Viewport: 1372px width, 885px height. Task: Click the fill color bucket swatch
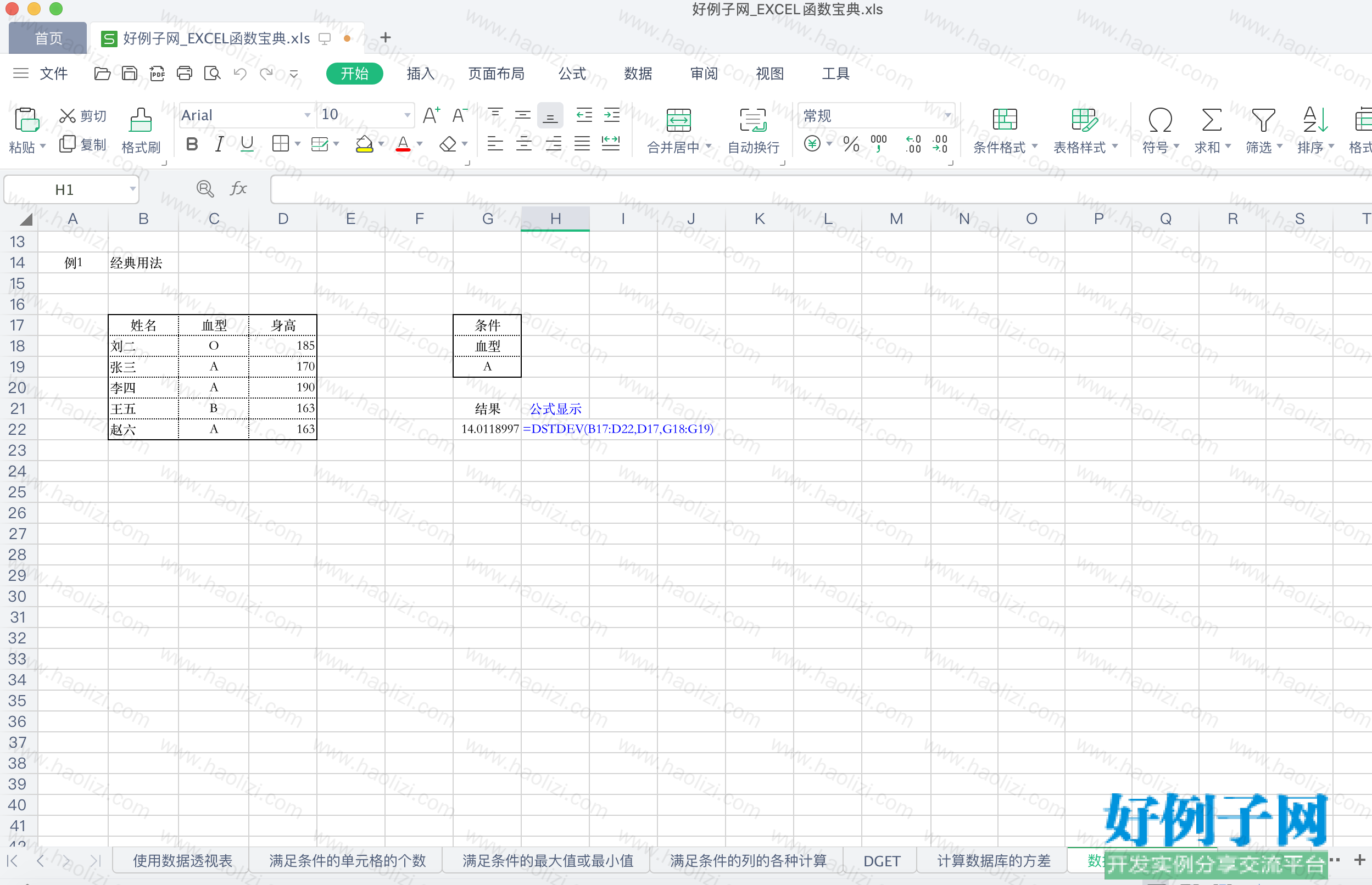coord(364,144)
